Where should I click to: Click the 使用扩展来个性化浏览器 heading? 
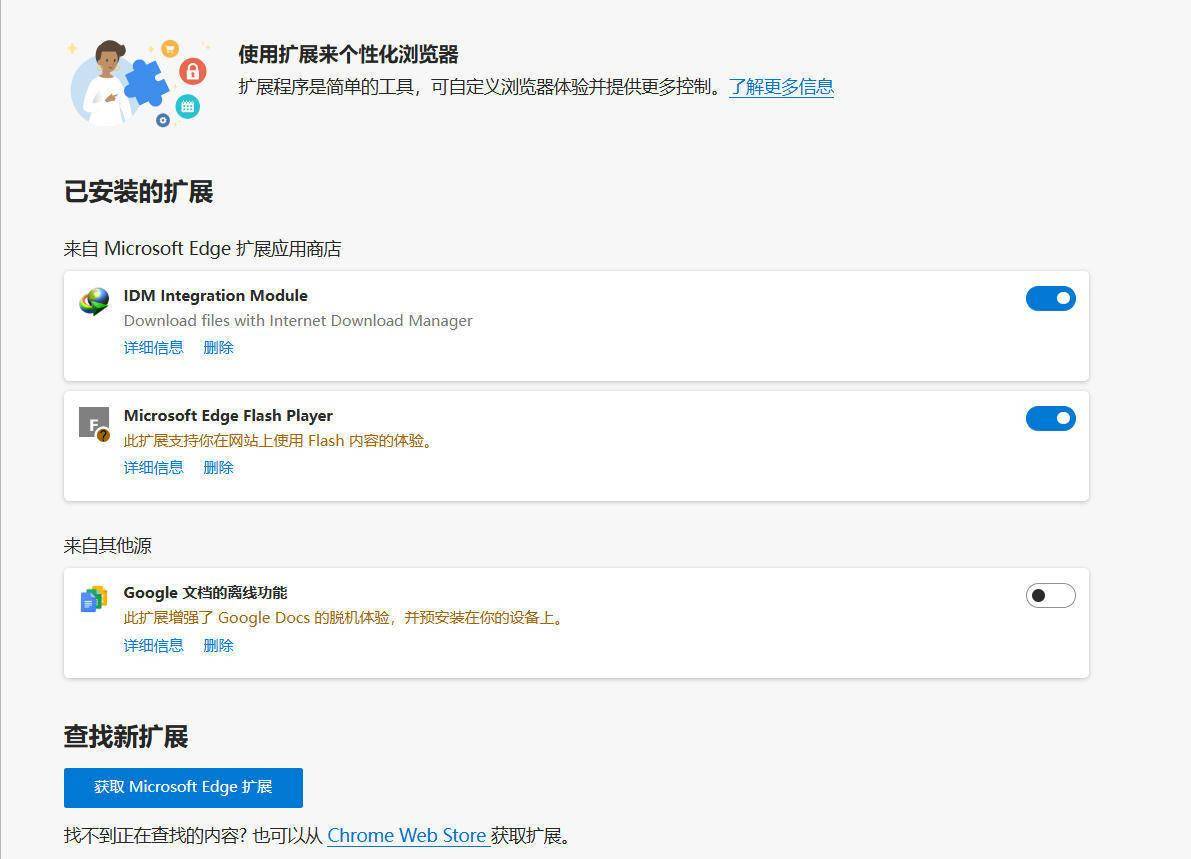349,55
